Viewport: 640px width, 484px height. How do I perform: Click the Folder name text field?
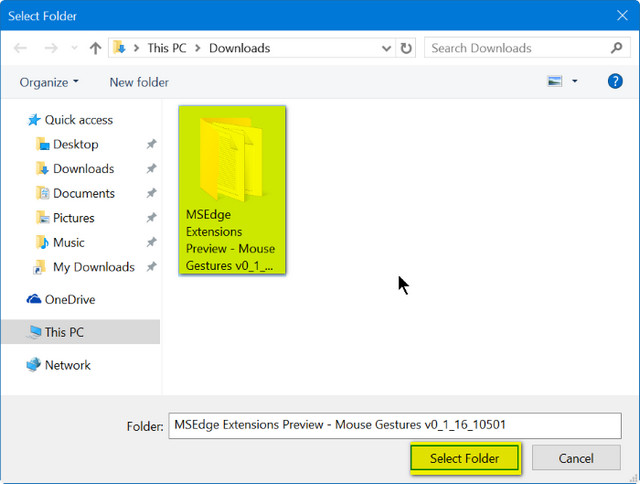click(395, 426)
